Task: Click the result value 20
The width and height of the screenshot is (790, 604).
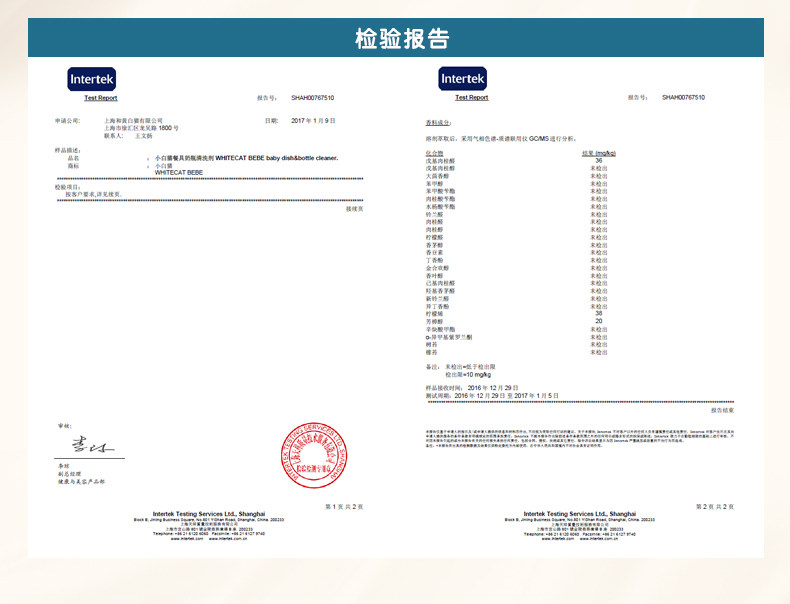Action: point(599,321)
